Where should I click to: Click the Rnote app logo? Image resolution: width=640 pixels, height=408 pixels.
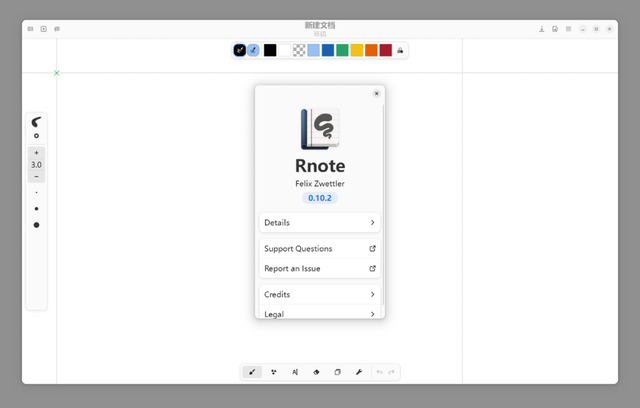pyautogui.click(x=320, y=129)
